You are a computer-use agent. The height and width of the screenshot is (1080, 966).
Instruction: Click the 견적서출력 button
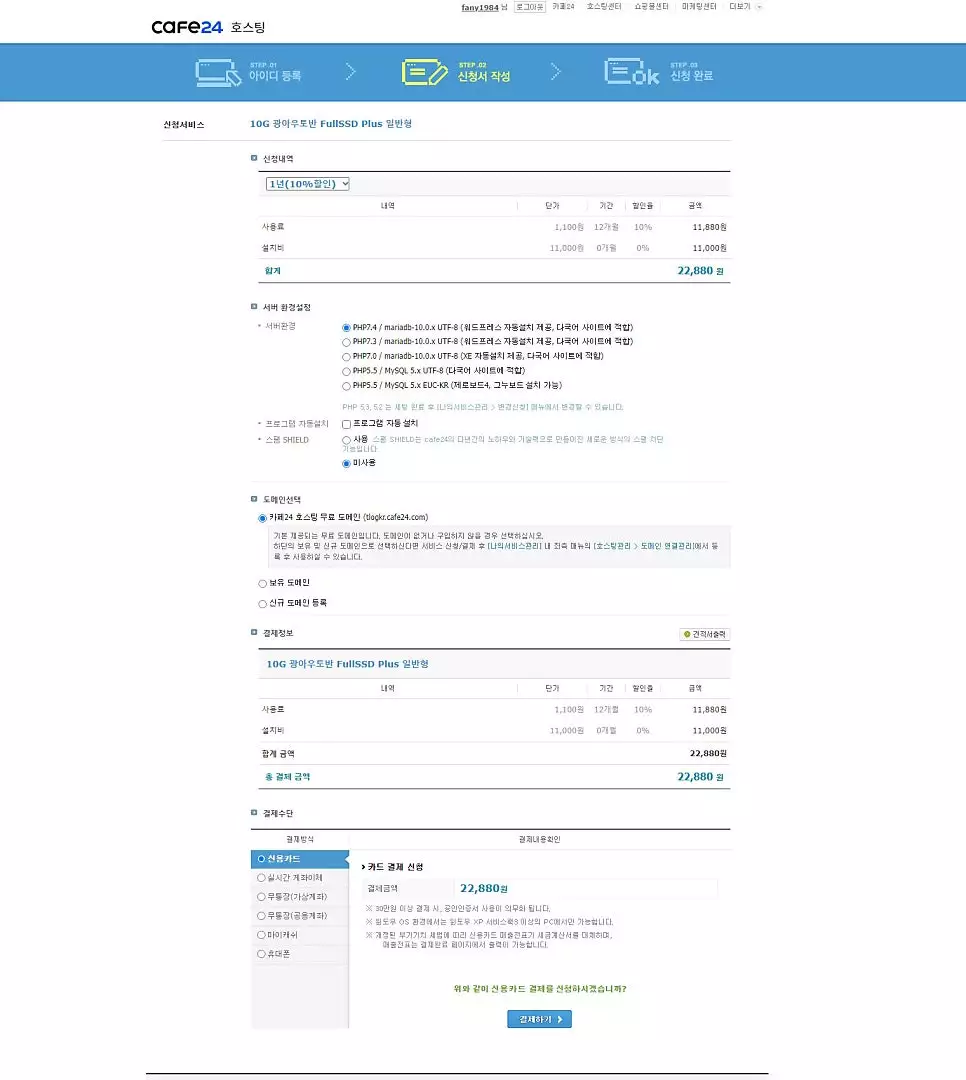pyautogui.click(x=705, y=634)
